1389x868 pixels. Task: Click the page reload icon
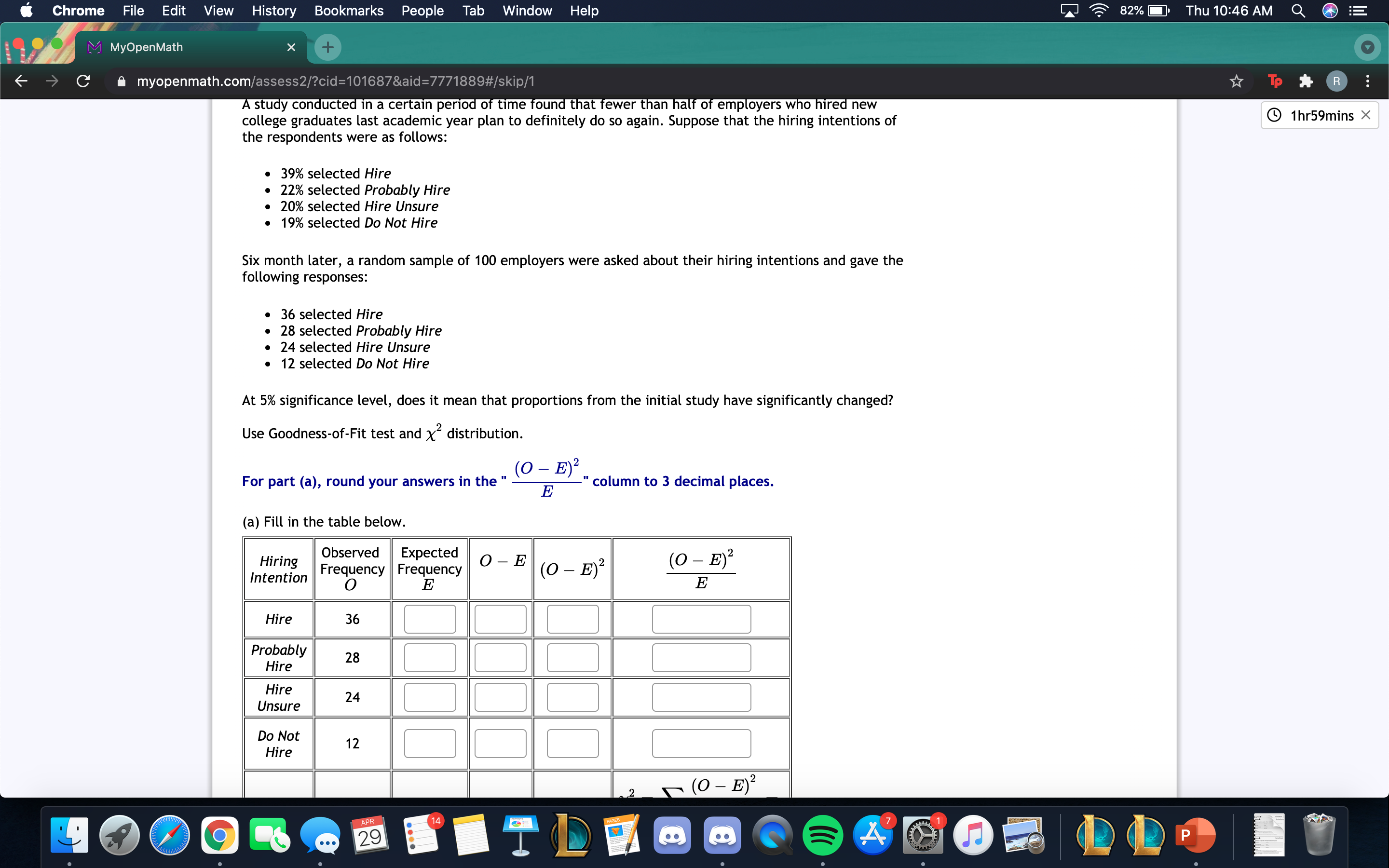(x=84, y=81)
